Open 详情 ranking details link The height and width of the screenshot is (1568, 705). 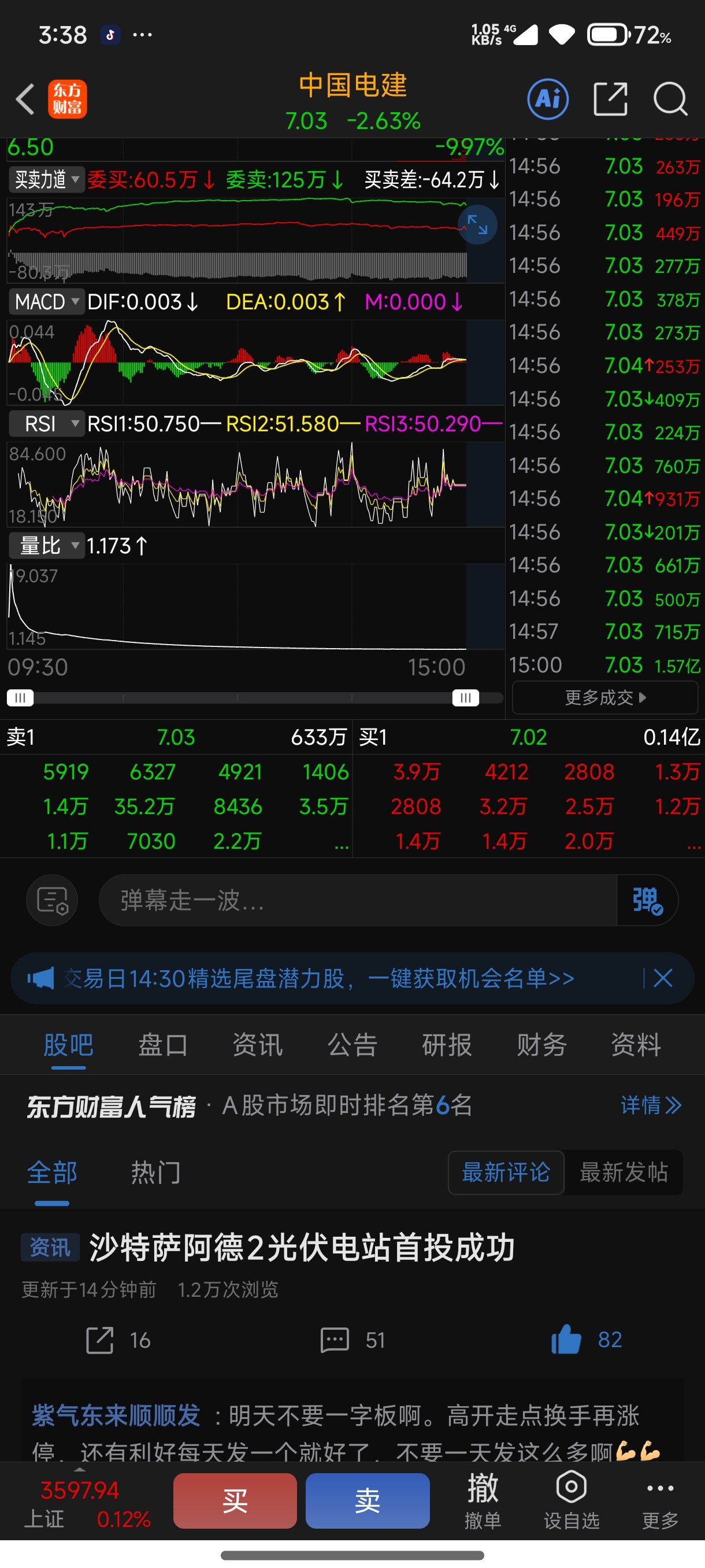[x=651, y=1105]
